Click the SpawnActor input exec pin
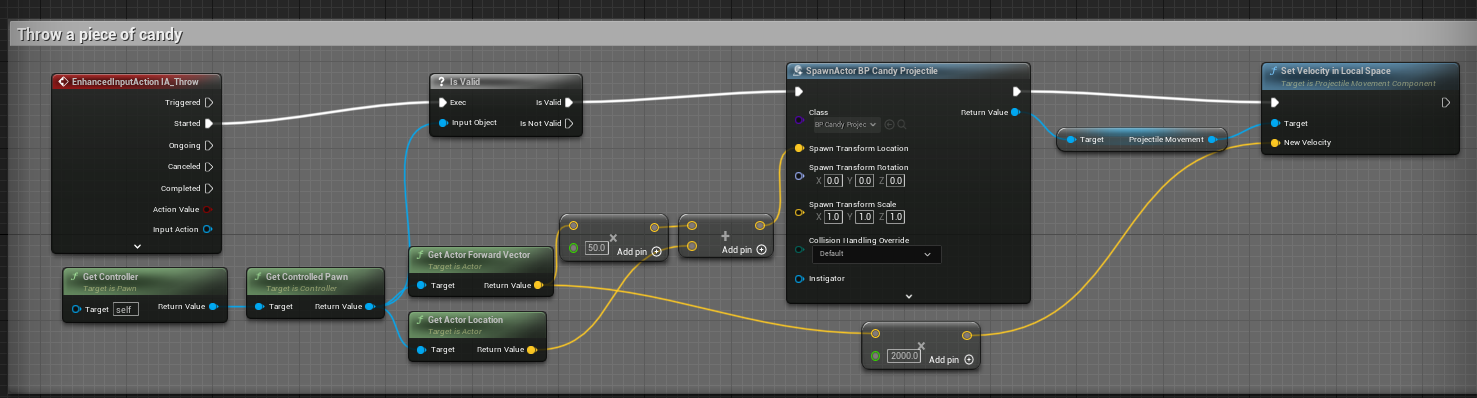This screenshot has width=1477, height=398. click(799, 92)
